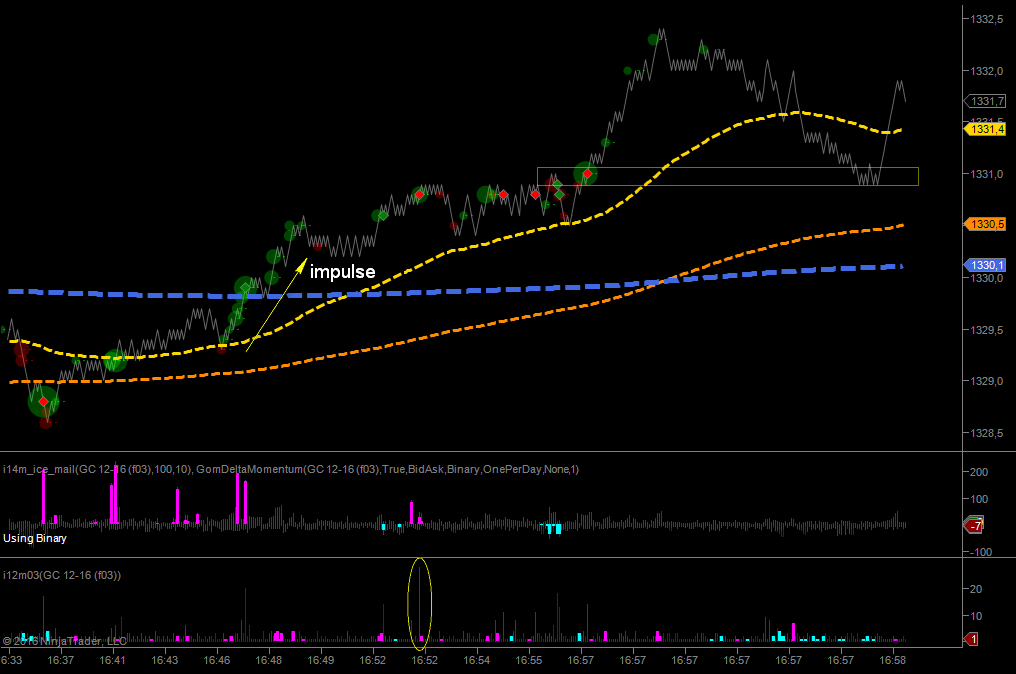
Task: Click the -7 value marker in delta panel
Action: click(x=974, y=526)
